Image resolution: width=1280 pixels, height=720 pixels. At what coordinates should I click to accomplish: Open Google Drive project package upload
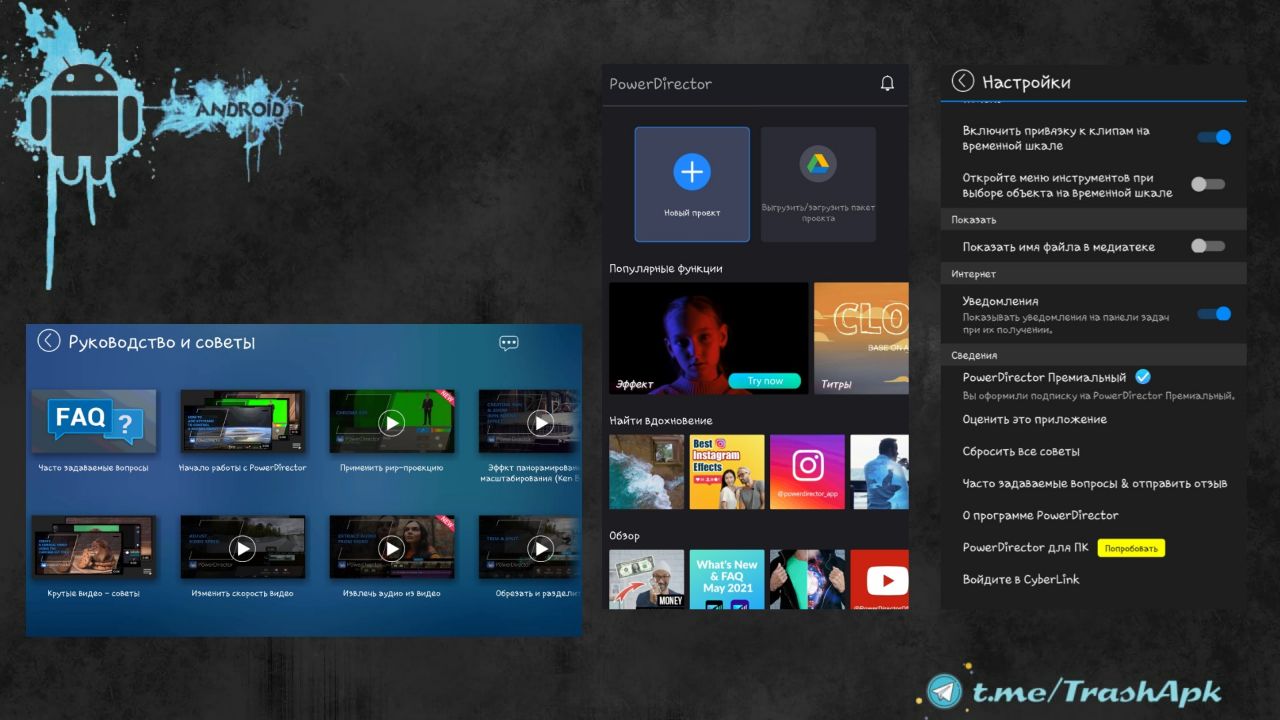click(x=817, y=164)
